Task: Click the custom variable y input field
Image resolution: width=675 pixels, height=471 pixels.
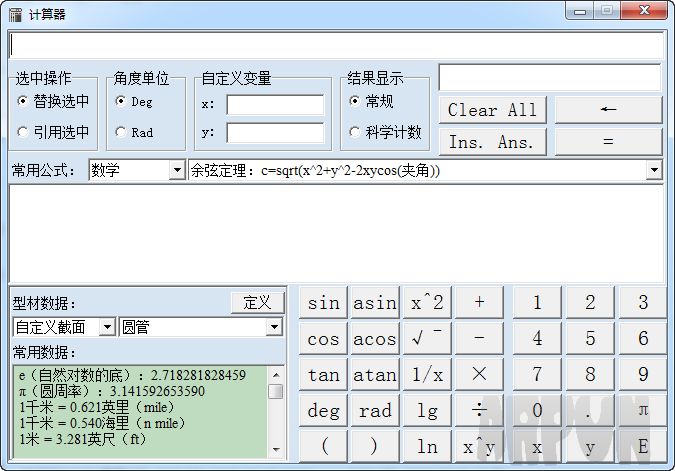Action: (x=275, y=133)
